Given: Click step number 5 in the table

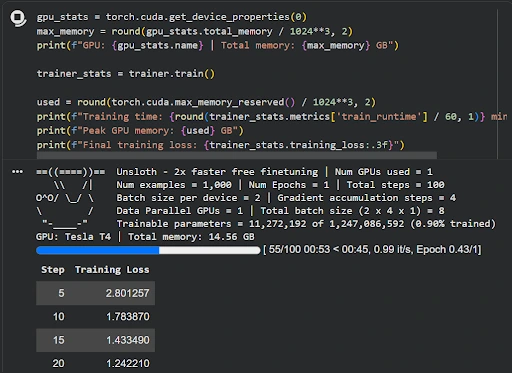Looking at the screenshot, I should (61, 293).
